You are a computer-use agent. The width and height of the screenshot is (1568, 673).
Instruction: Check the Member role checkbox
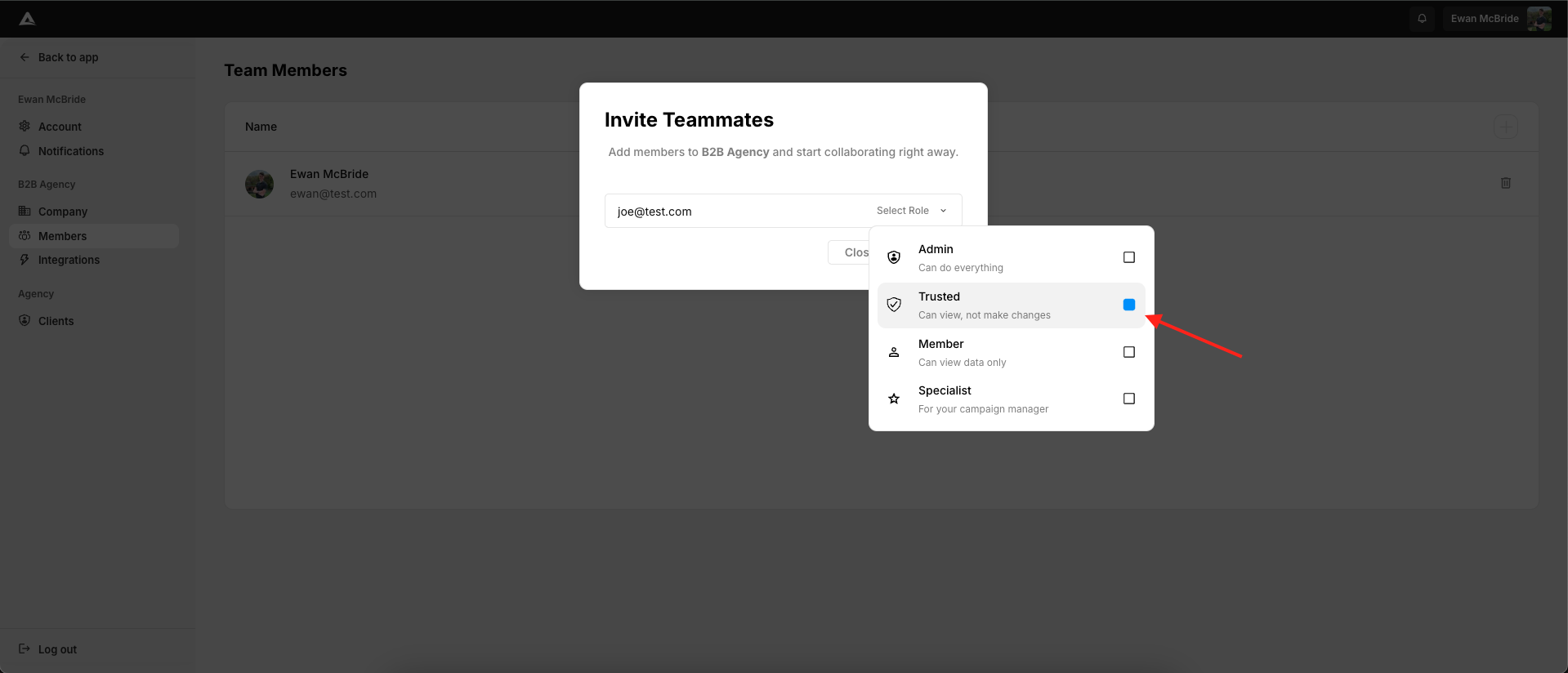pyautogui.click(x=1128, y=352)
